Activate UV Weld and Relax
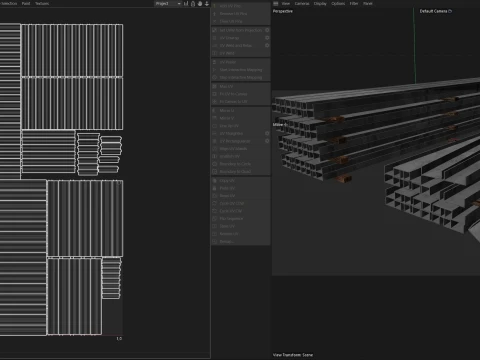The image size is (480, 360). [237, 46]
